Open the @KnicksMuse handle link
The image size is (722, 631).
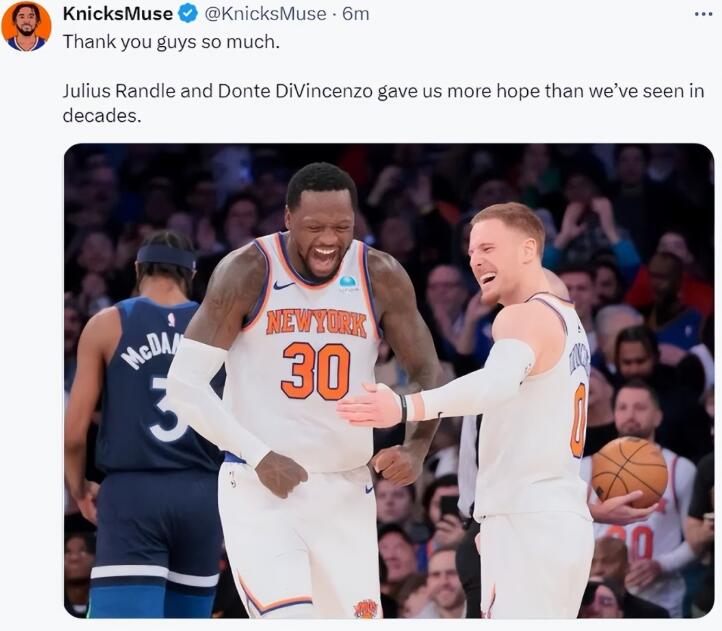(265, 14)
